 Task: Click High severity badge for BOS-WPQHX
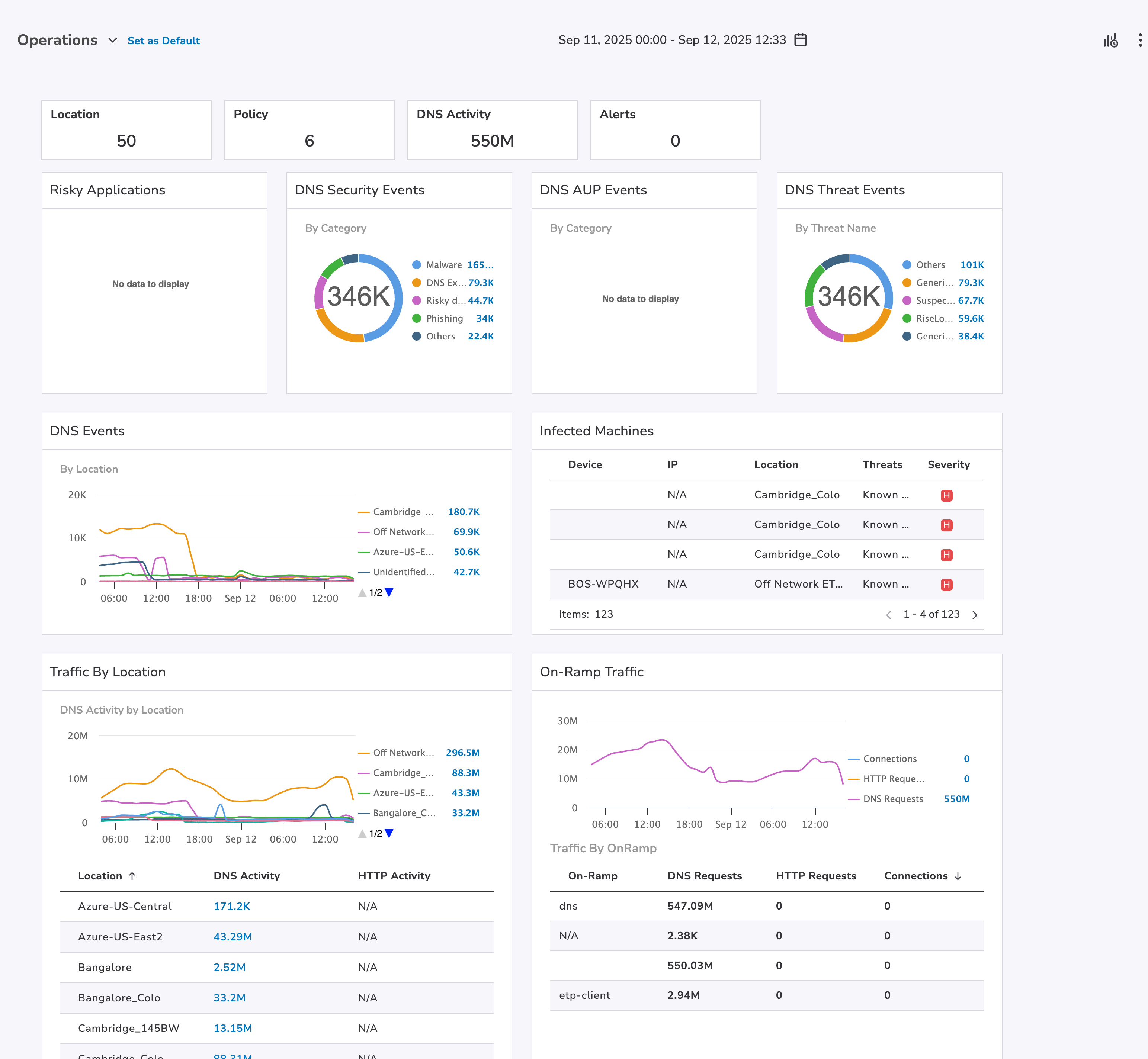[x=946, y=585]
